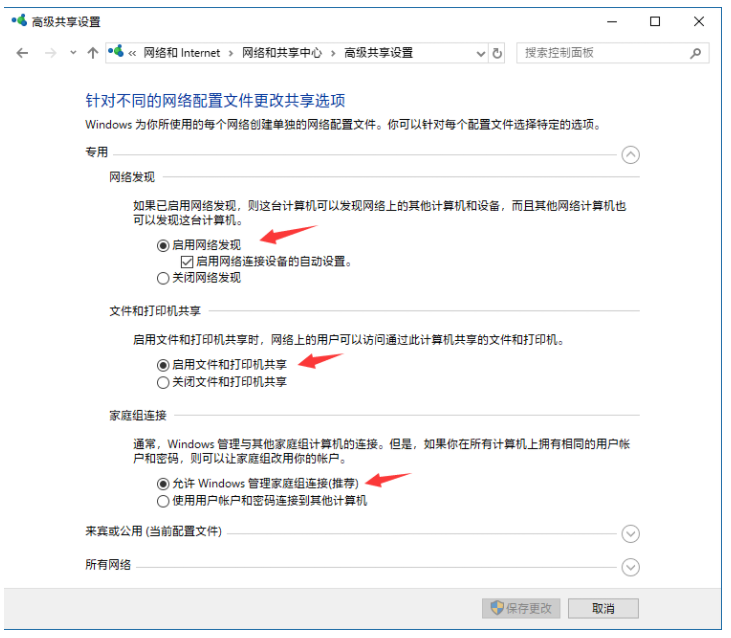Click the search magnifier icon
731x638 pixels.
696,54
